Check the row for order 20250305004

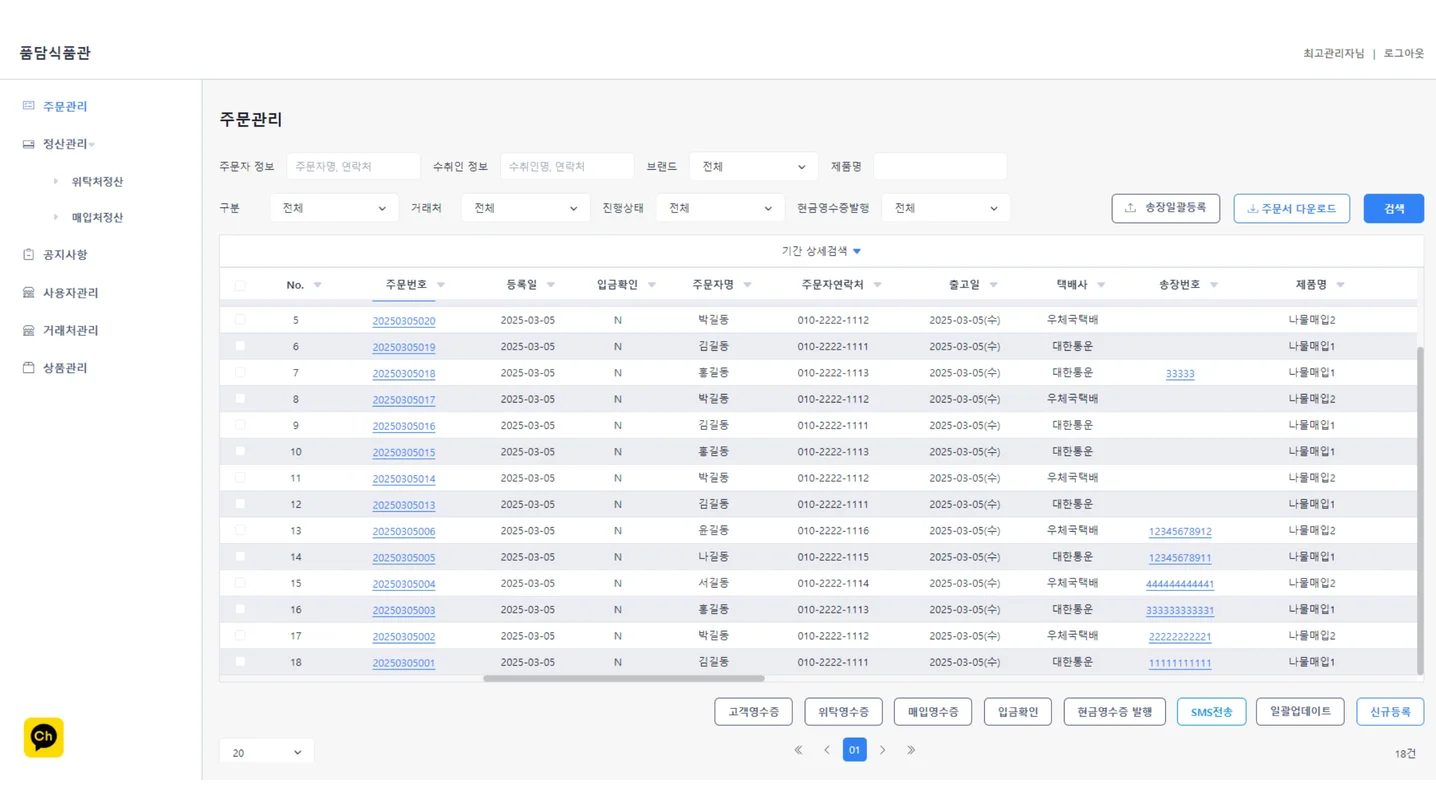(x=240, y=583)
